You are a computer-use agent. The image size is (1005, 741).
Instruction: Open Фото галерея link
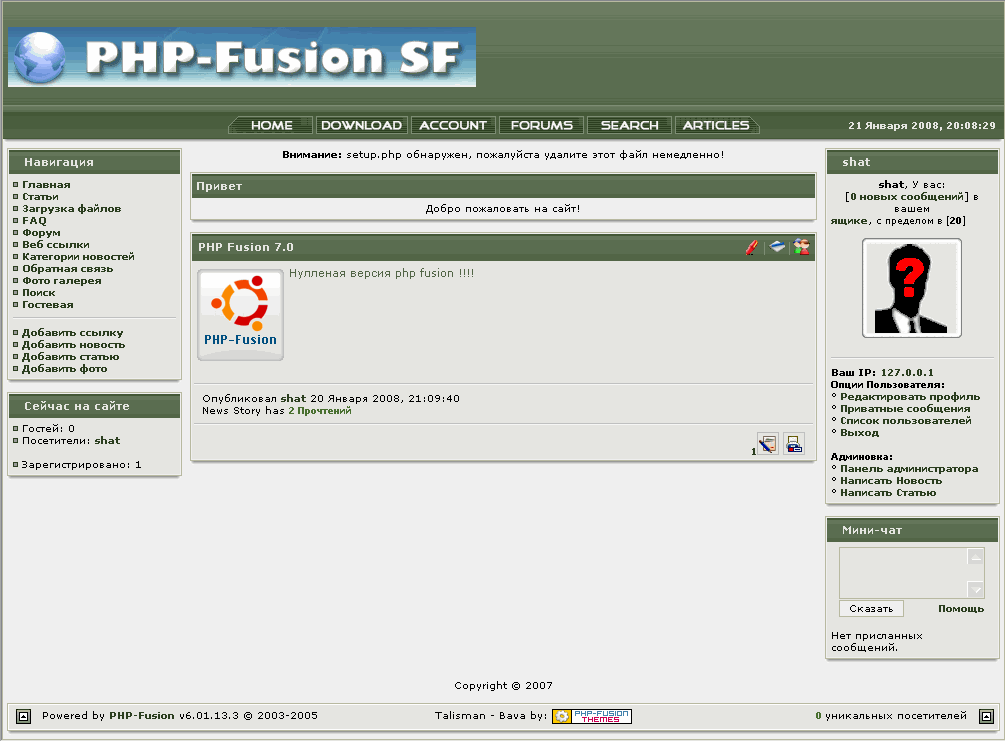[62, 281]
